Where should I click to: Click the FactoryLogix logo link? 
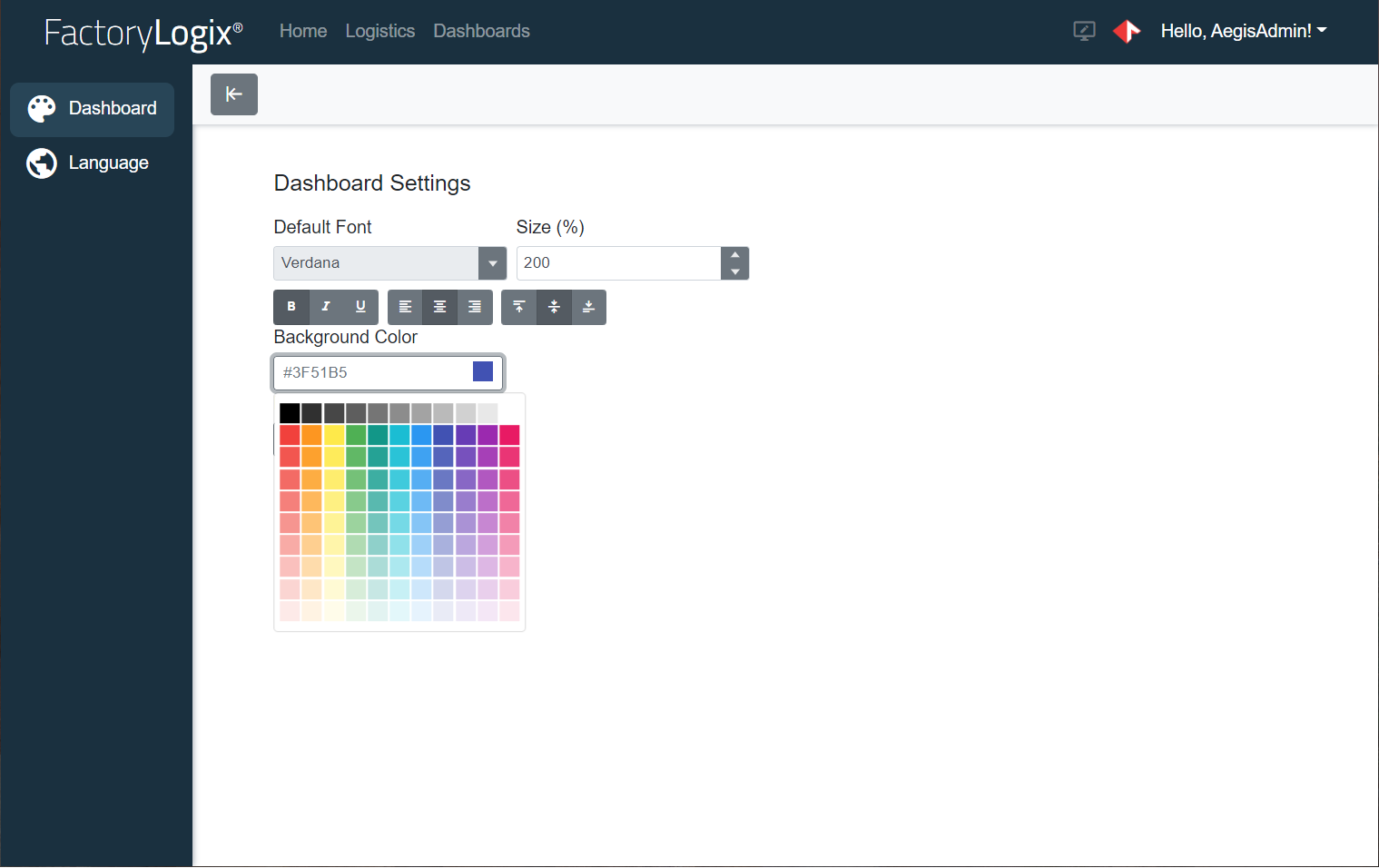pos(143,33)
